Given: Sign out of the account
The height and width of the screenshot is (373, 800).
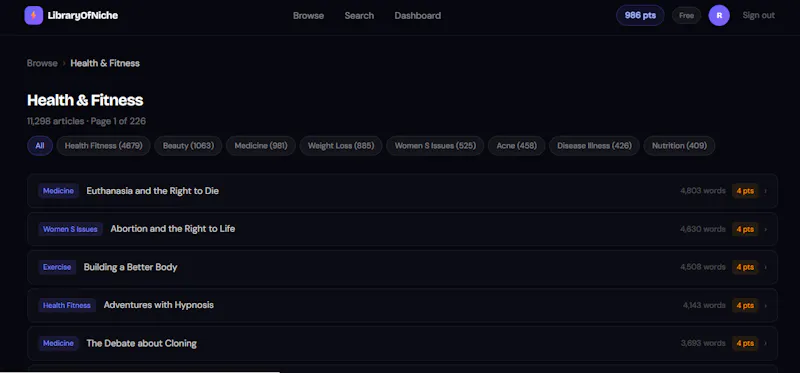Looking at the screenshot, I should (x=759, y=15).
